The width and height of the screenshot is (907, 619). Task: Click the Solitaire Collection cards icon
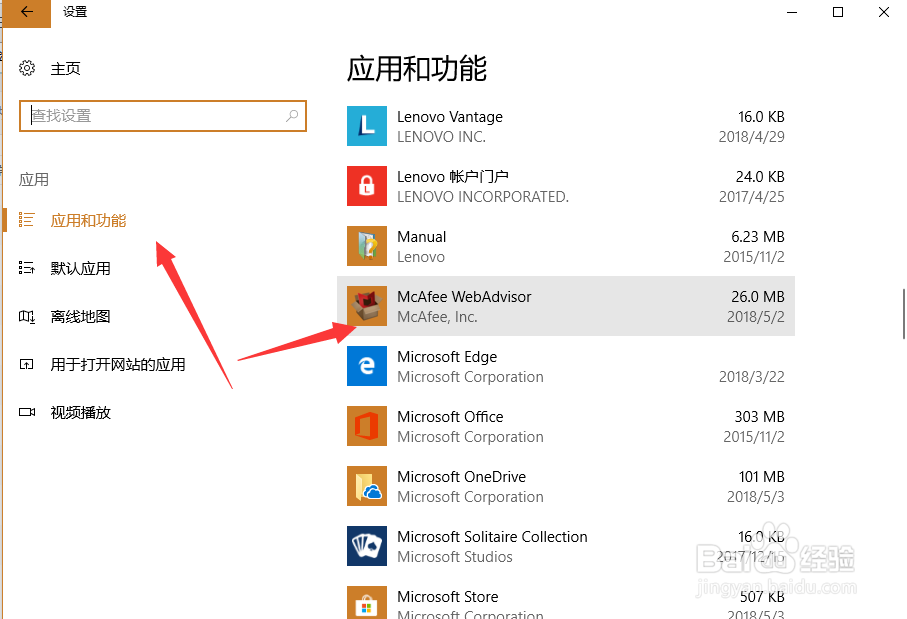click(x=367, y=546)
